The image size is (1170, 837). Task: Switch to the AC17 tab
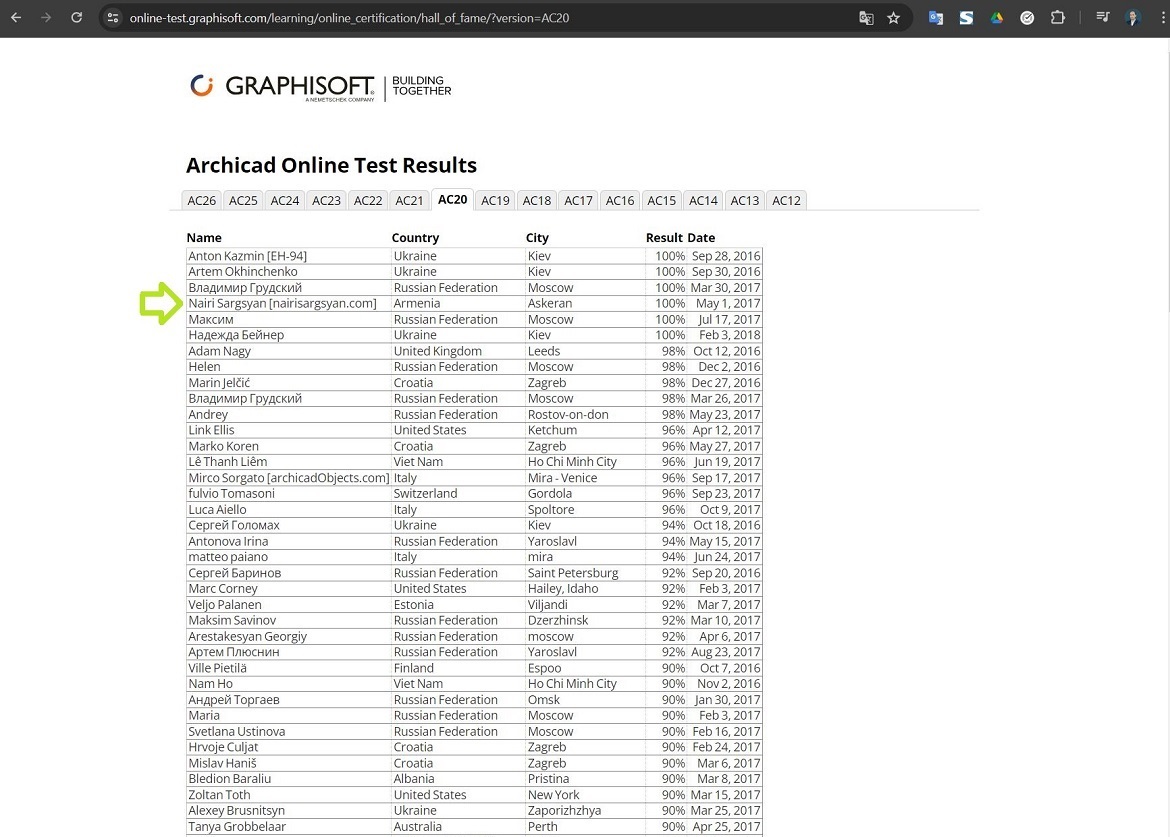578,201
